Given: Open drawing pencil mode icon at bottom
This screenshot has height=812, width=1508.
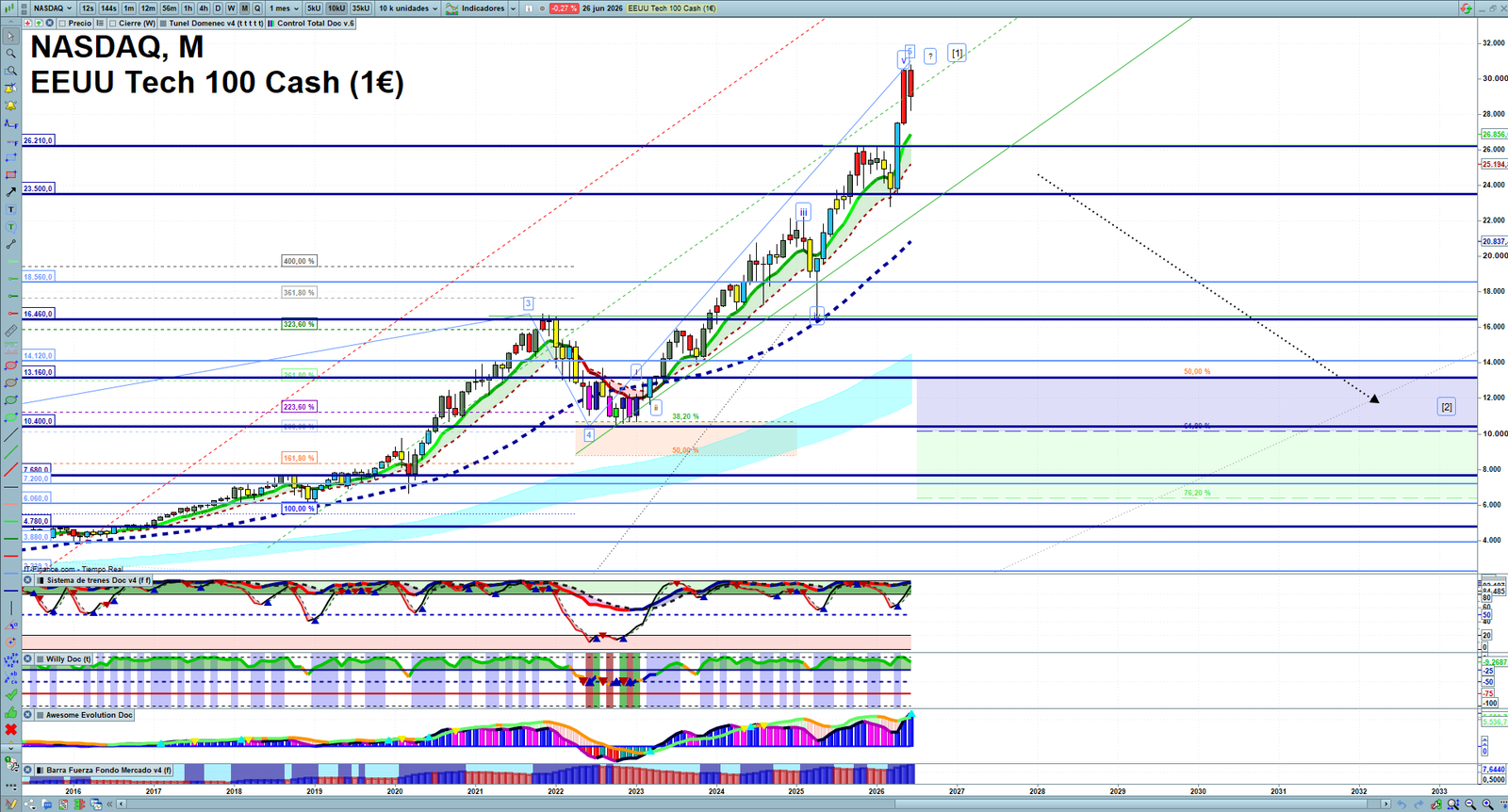Looking at the screenshot, I should click(x=10, y=804).
